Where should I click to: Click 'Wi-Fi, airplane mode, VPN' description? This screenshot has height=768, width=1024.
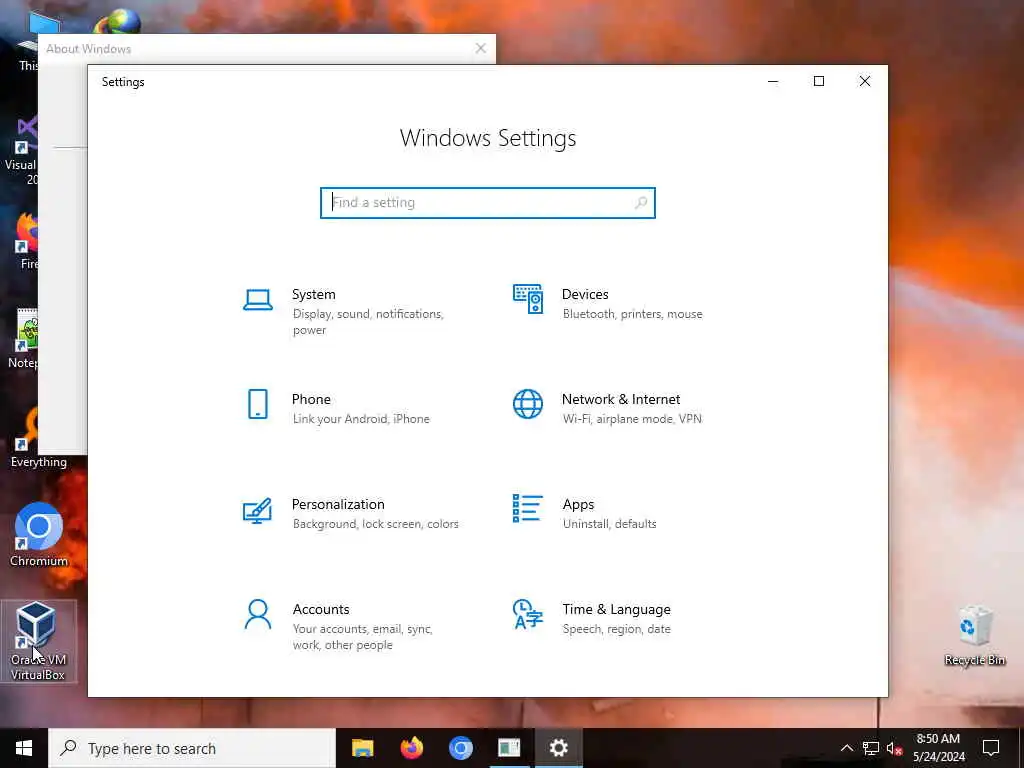[x=632, y=419]
